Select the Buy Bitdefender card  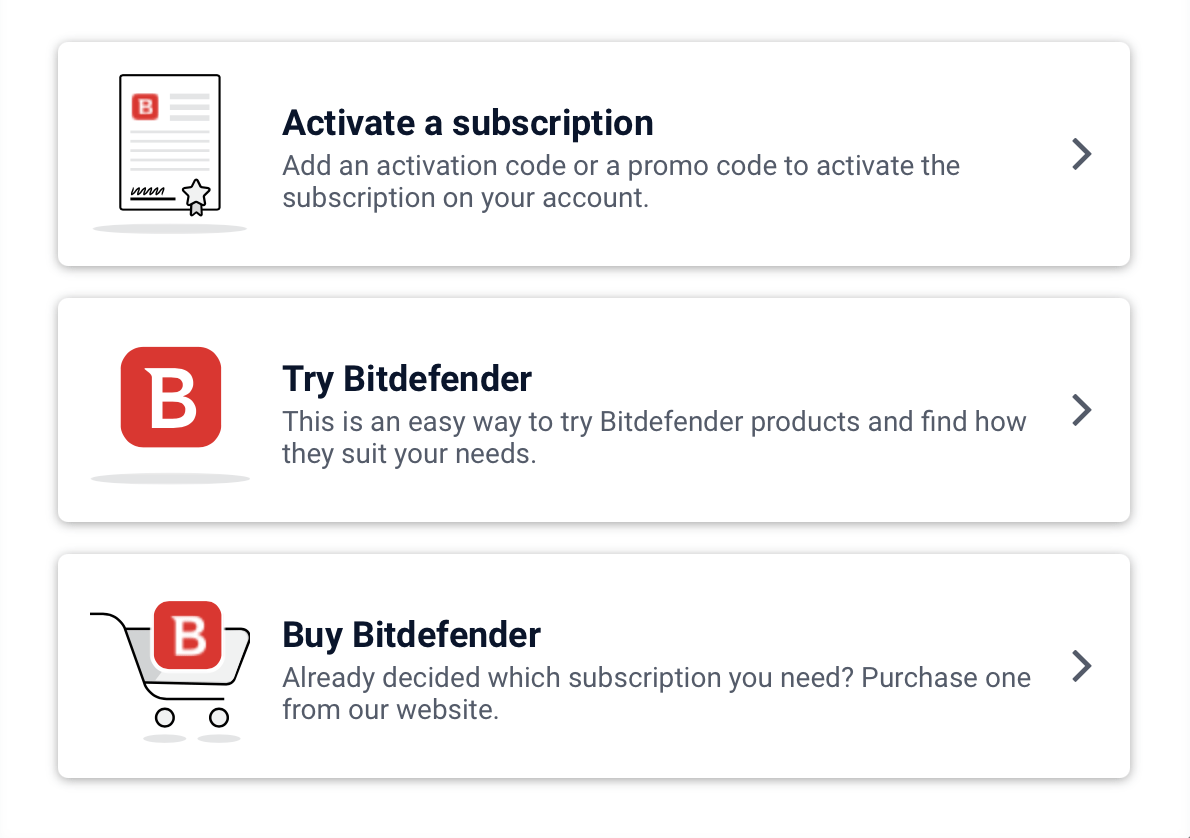click(x=594, y=666)
